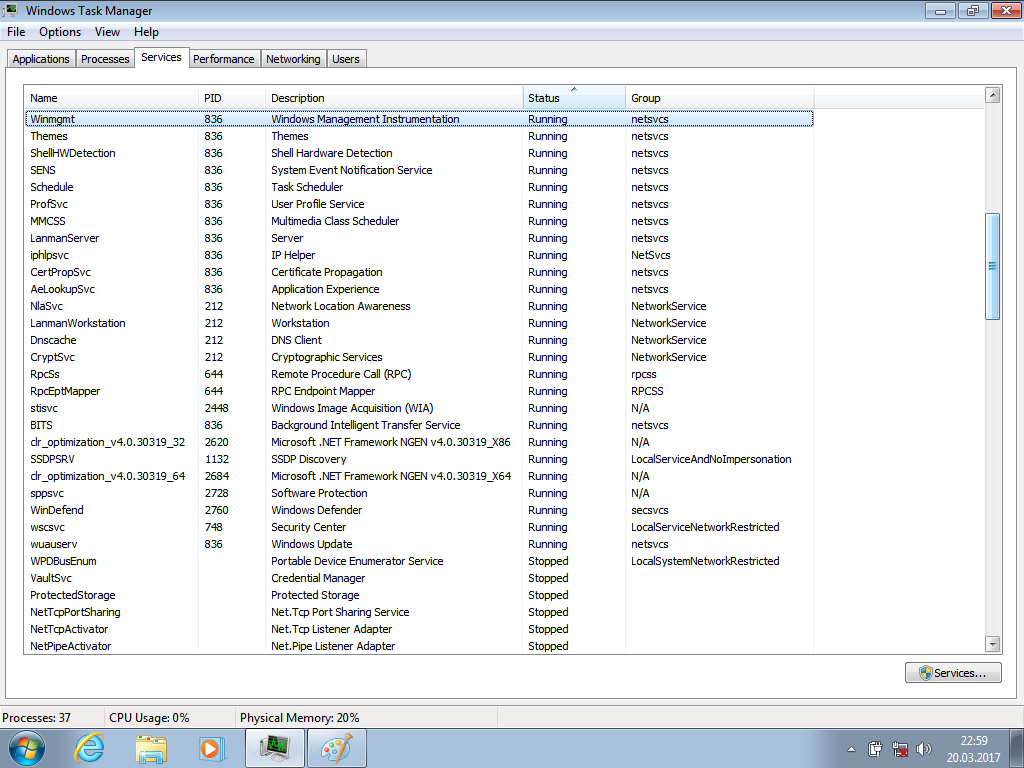The image size is (1024, 768).
Task: Switch to Paint in the taskbar
Action: (336, 748)
